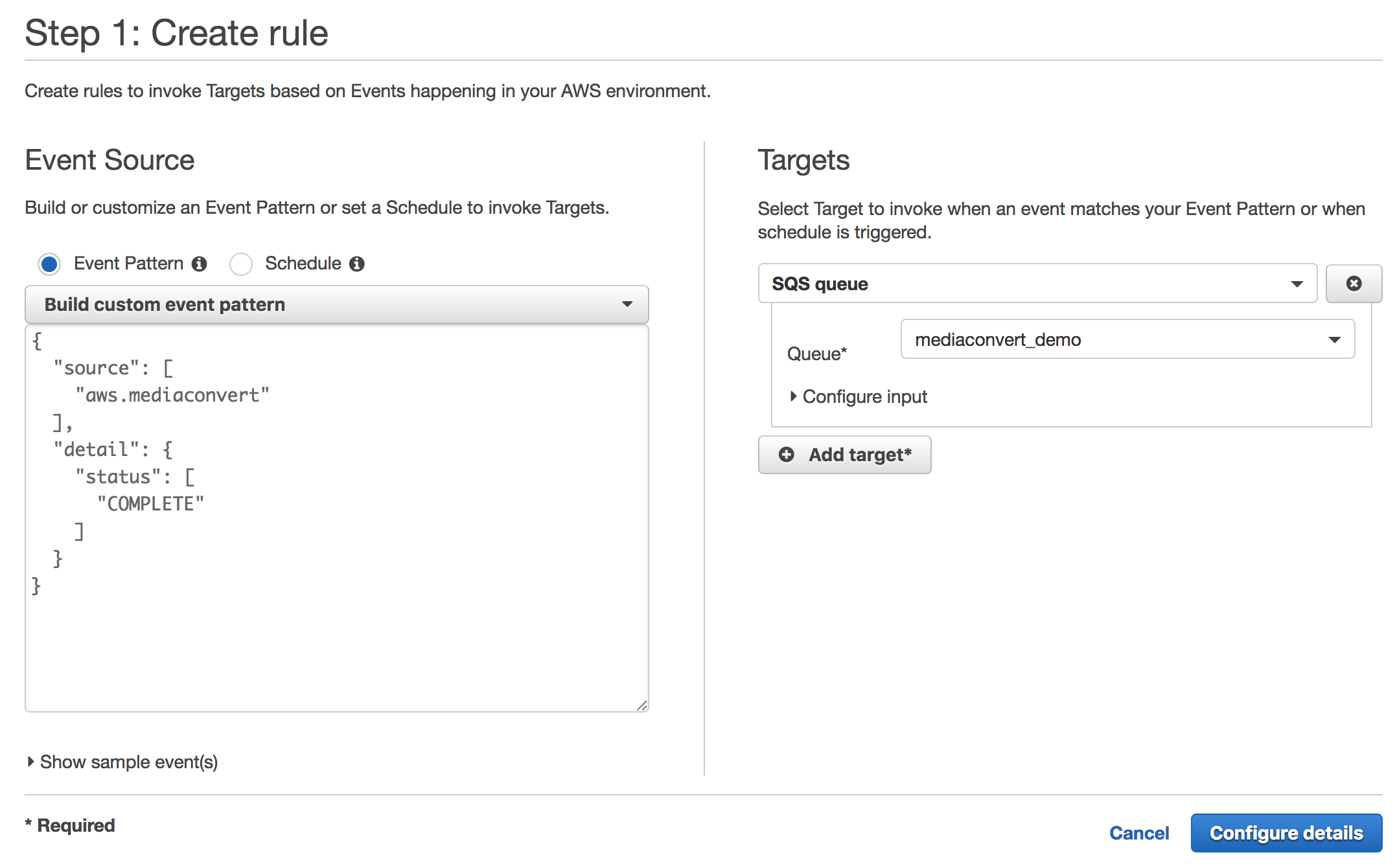Click the "detail" key in the pattern

pyautogui.click(x=96, y=450)
